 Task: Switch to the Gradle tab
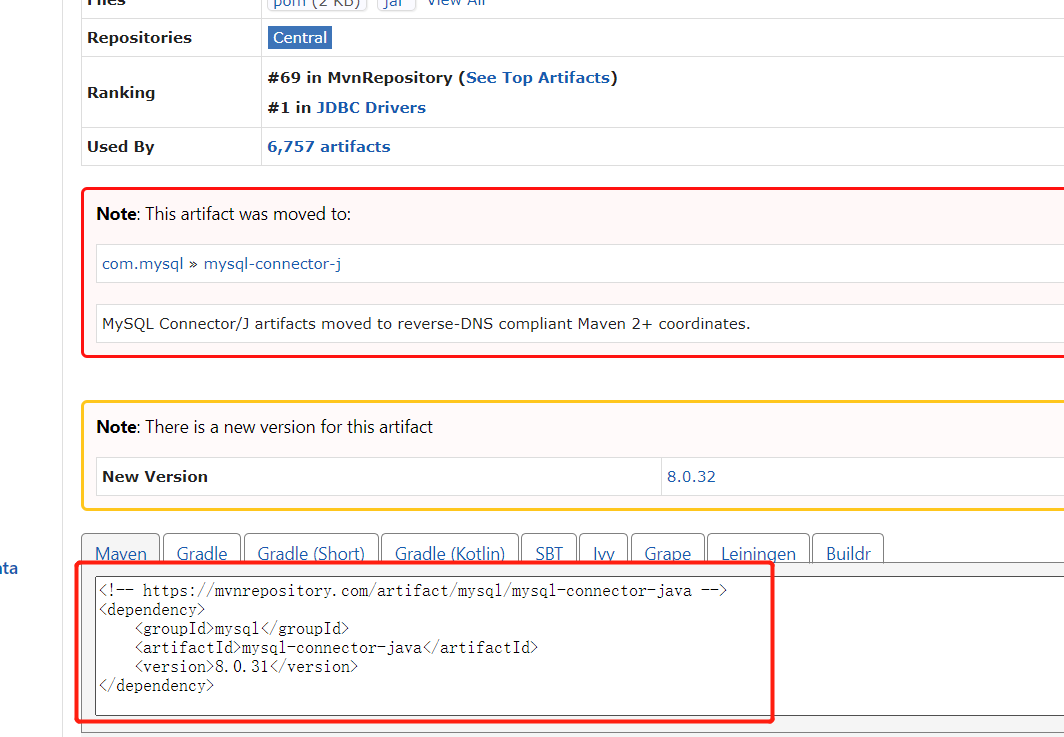click(202, 552)
